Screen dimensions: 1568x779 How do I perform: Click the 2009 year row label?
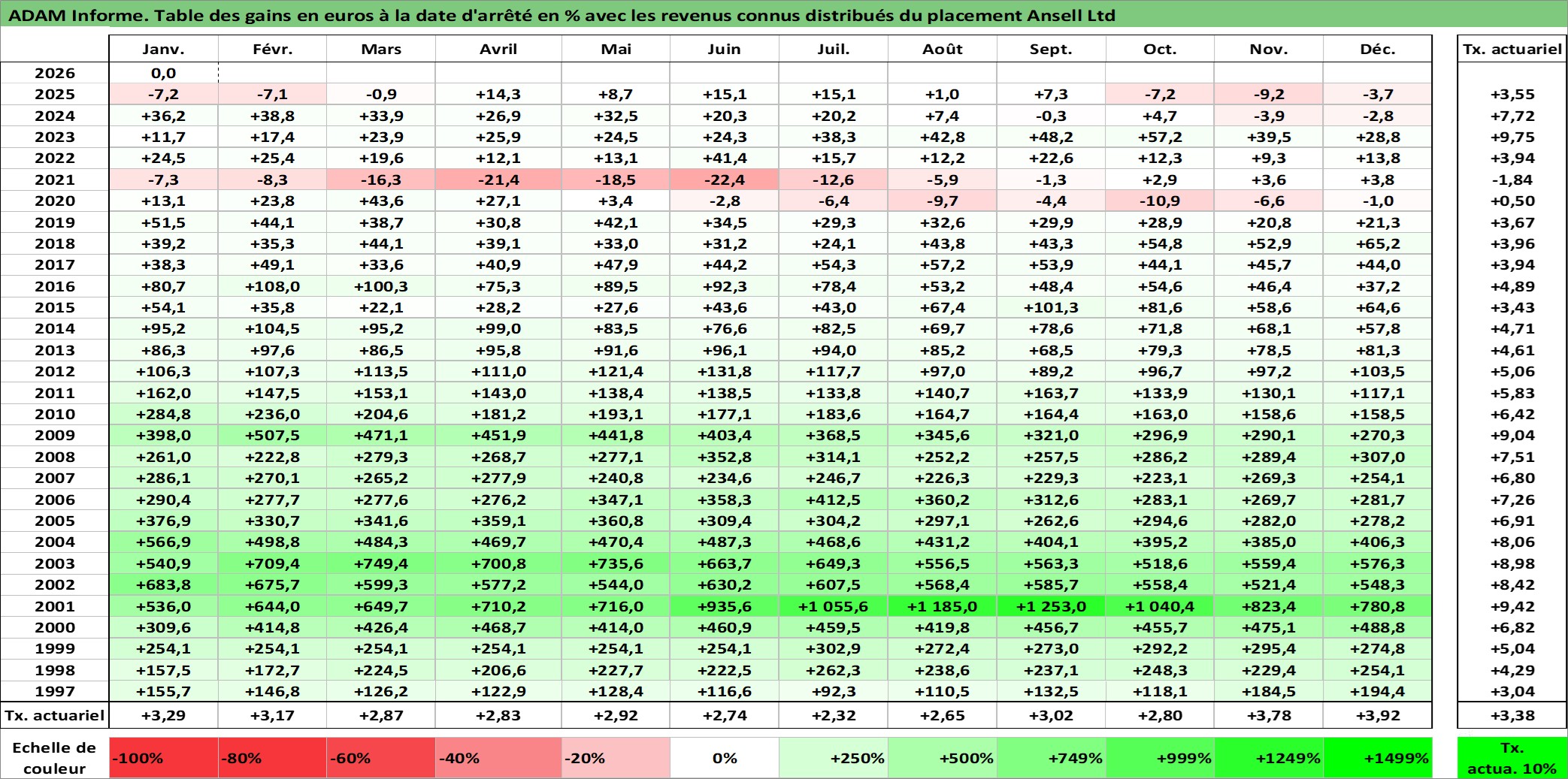click(x=55, y=435)
